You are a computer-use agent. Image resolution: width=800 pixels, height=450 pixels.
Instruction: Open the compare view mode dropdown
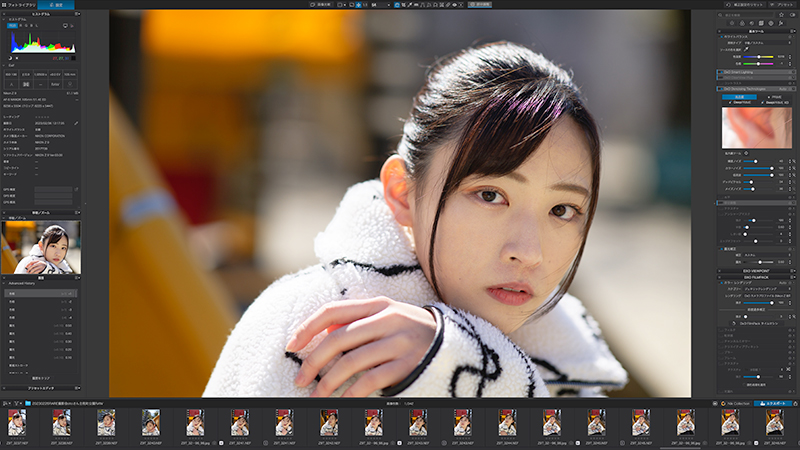[342, 5]
